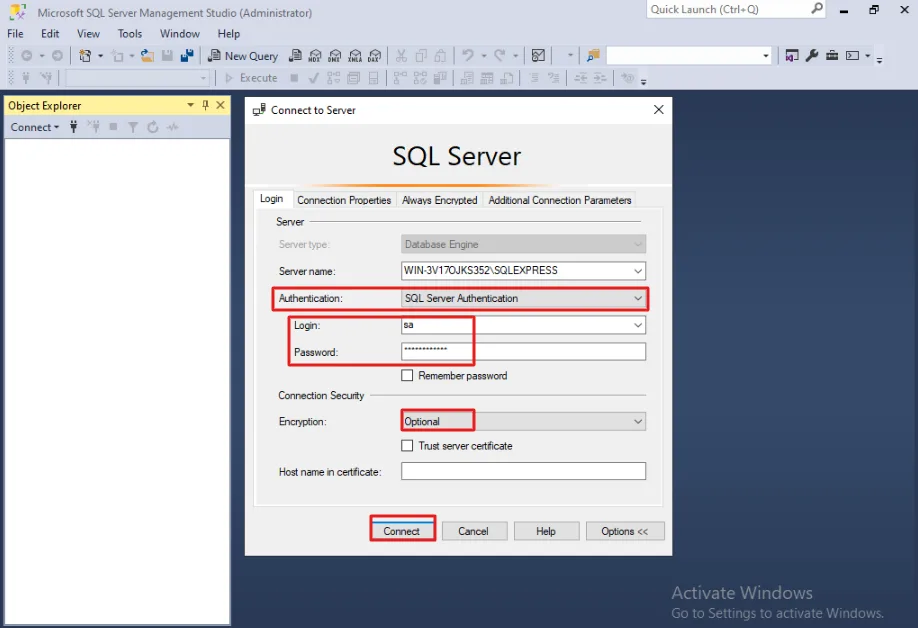The image size is (918, 628).
Task: Collapse options with Options << button
Action: pyautogui.click(x=625, y=531)
